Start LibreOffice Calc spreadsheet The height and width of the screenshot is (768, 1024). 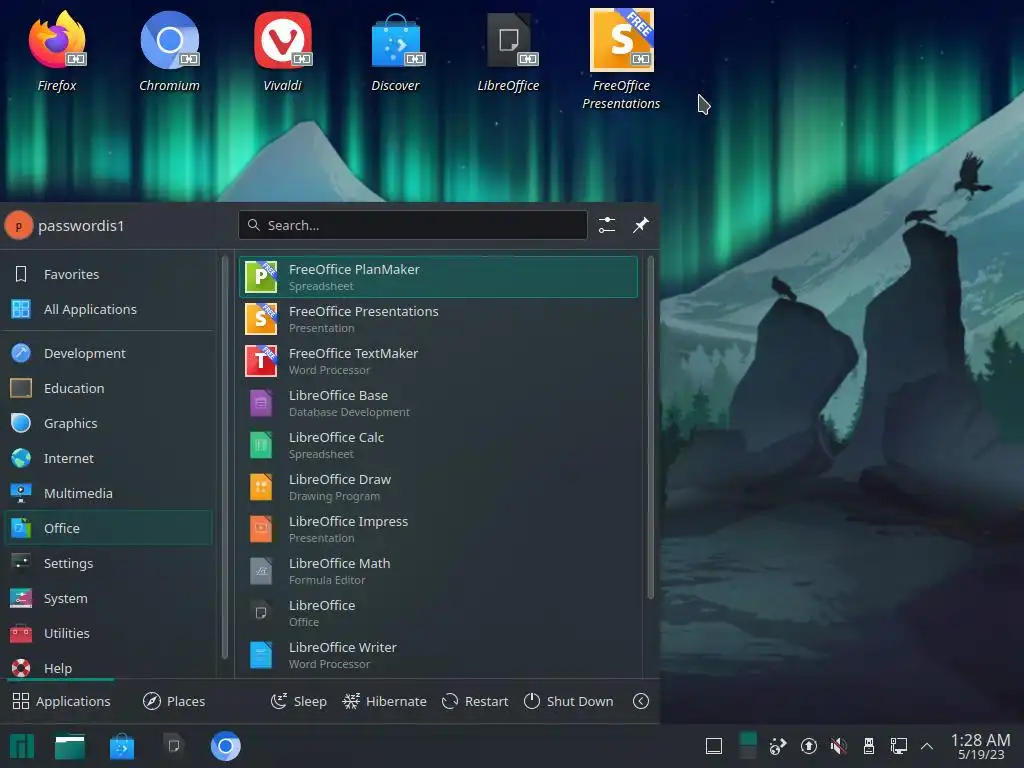438,445
